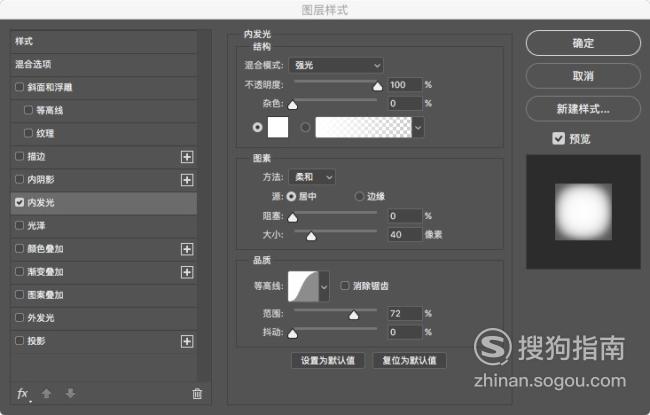Click the 阻塞 slider handle
The height and width of the screenshot is (415, 650).
coord(293,217)
